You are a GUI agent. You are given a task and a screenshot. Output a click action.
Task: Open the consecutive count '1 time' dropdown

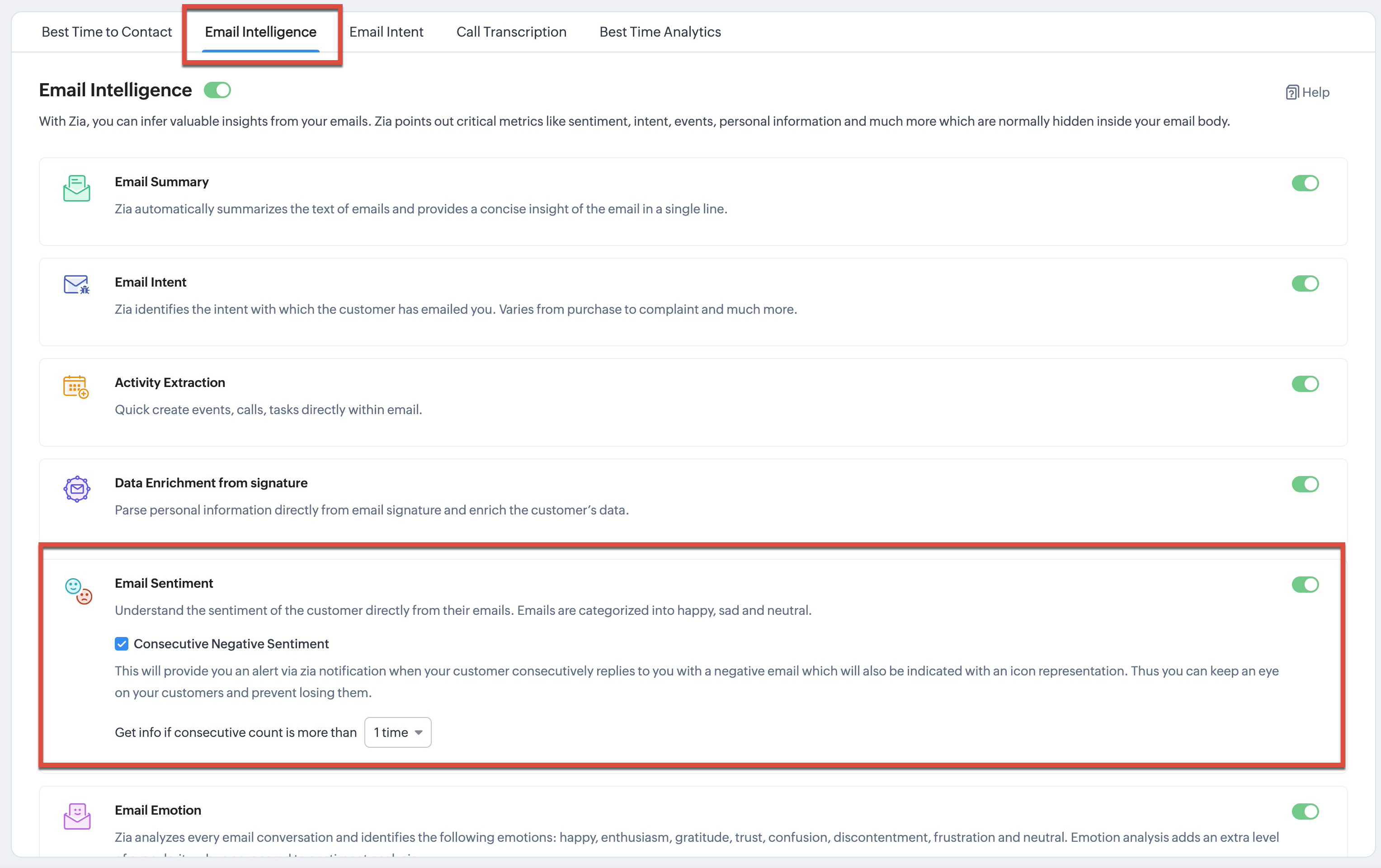398,733
